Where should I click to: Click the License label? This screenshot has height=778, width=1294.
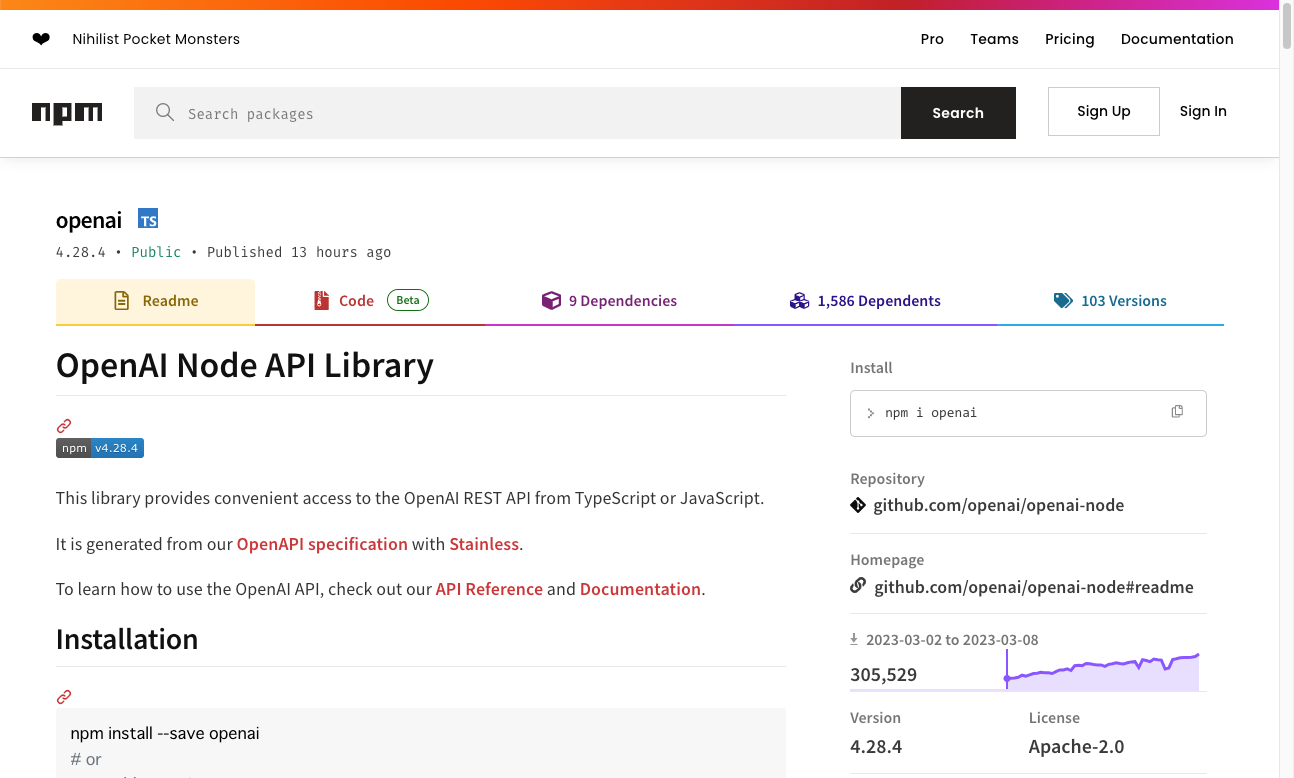point(1054,718)
